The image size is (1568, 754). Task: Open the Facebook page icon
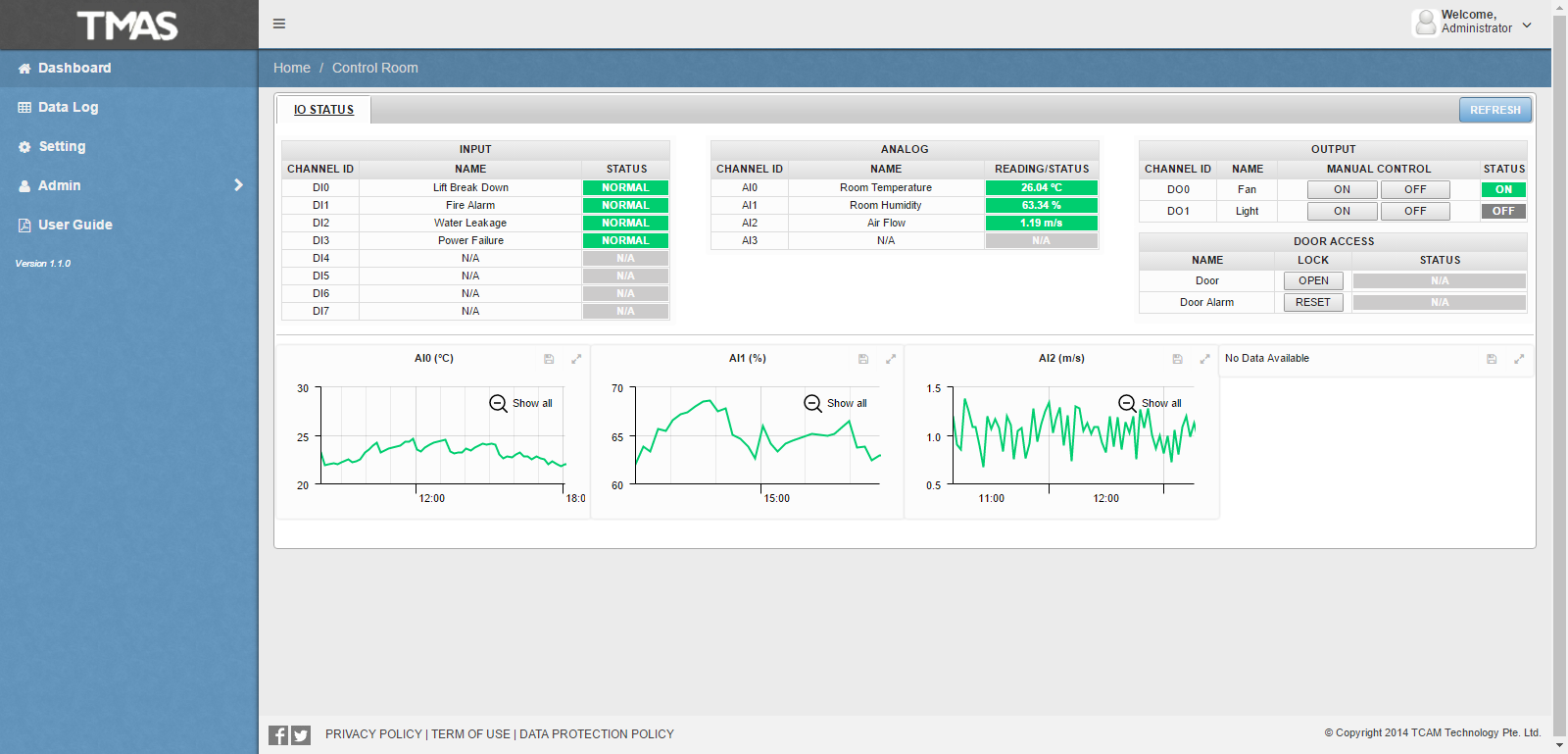coord(278,734)
